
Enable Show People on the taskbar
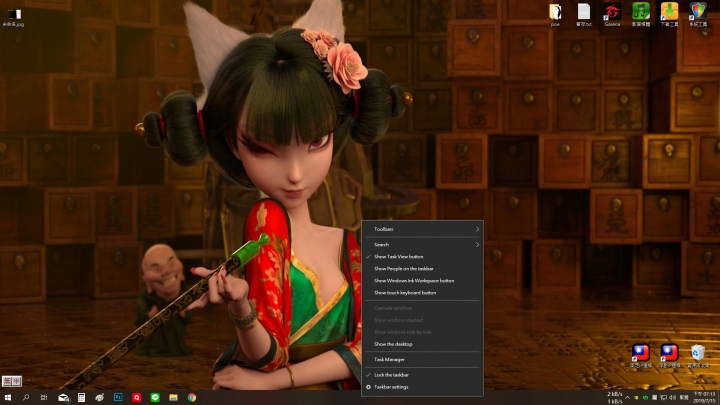(422, 269)
